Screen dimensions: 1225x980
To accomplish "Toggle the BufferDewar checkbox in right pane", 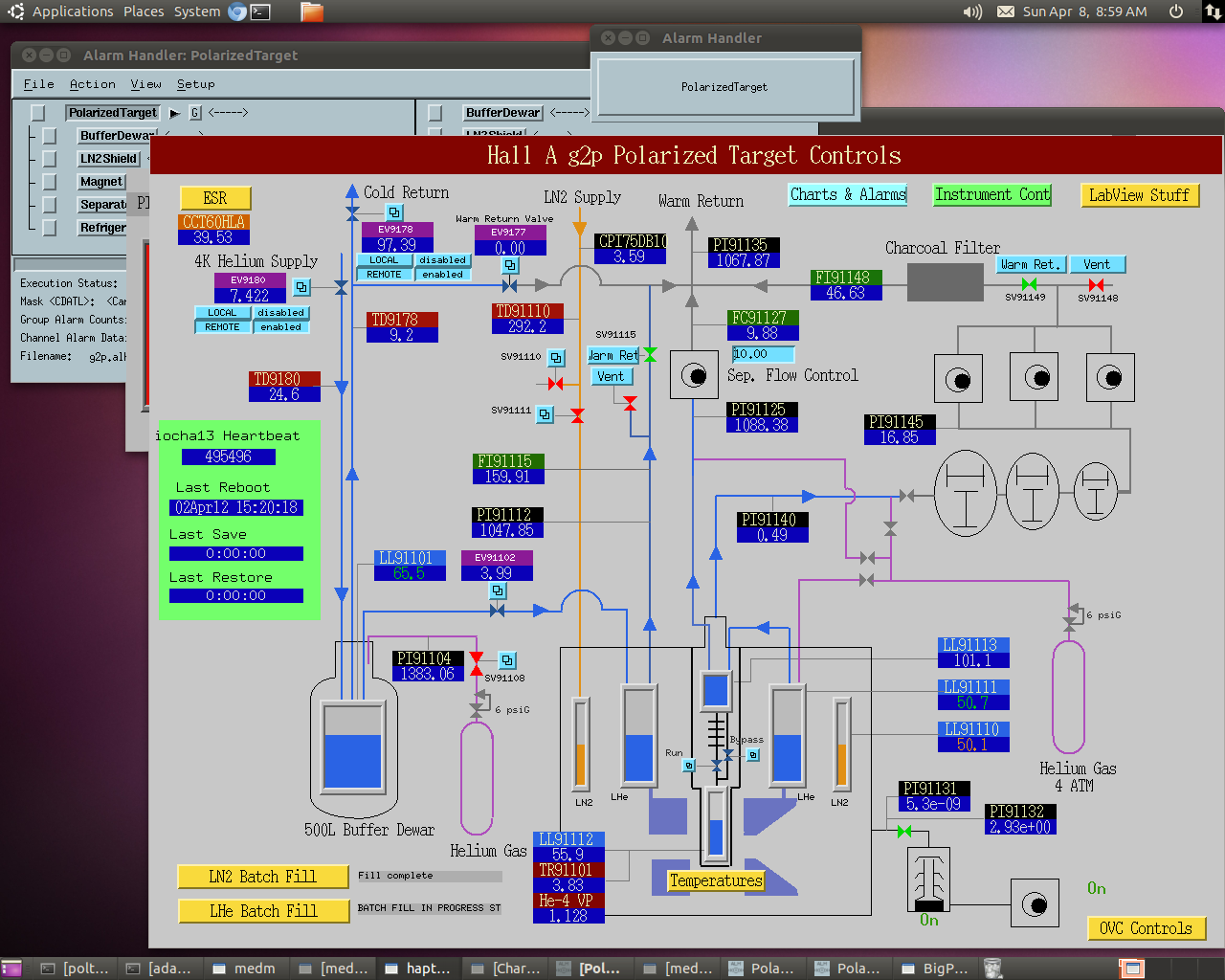I will [435, 113].
